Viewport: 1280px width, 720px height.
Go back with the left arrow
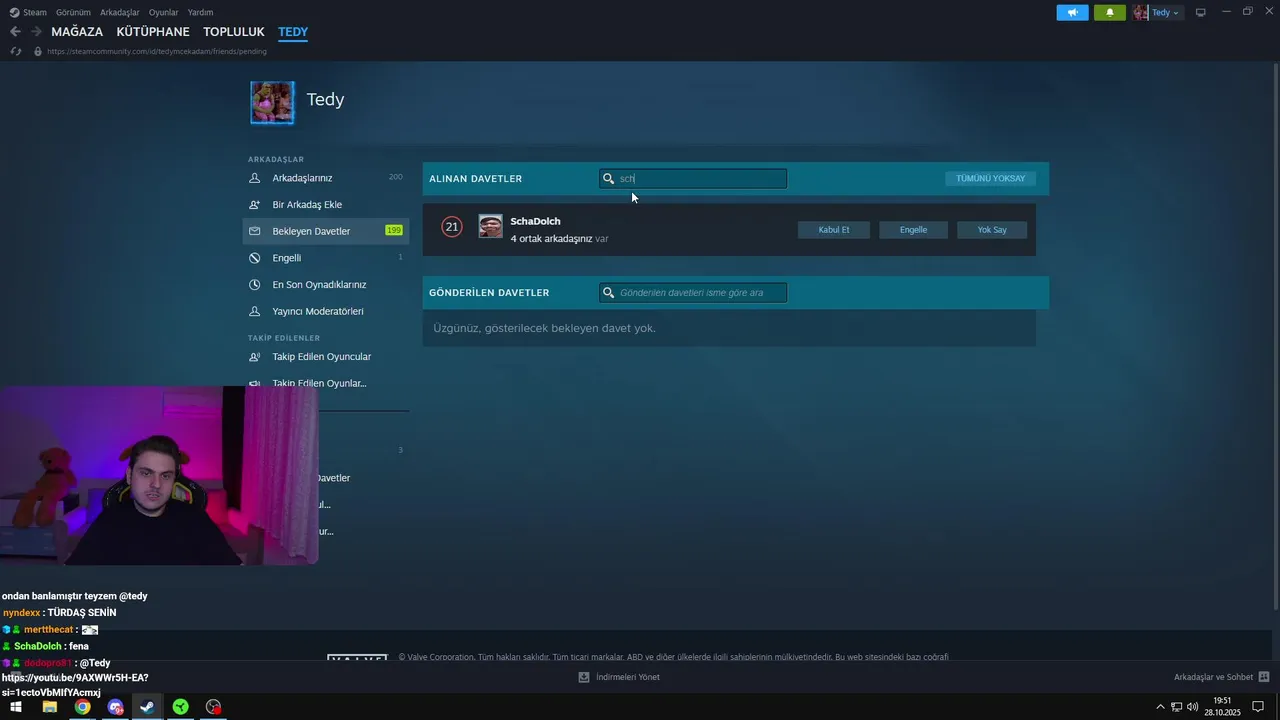[15, 32]
